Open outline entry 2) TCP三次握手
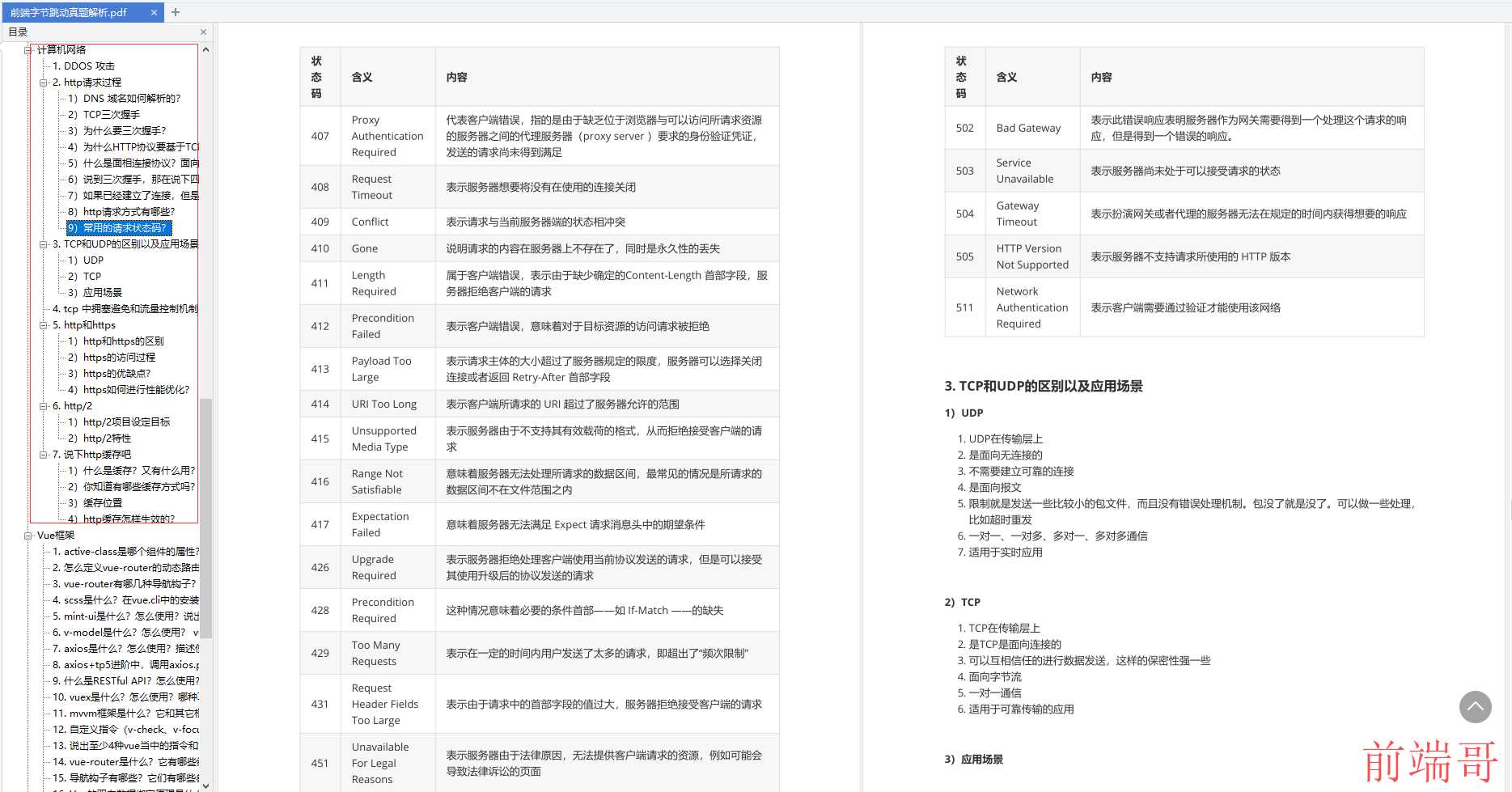Screen dimensions: 1512x792 point(104,115)
